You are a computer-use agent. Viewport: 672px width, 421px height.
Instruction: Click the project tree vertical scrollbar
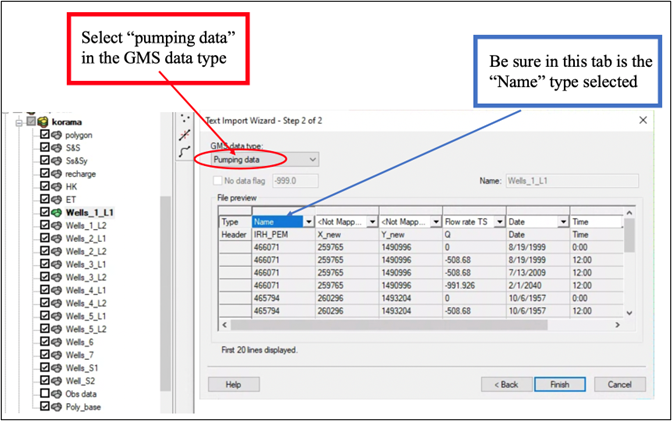point(165,293)
